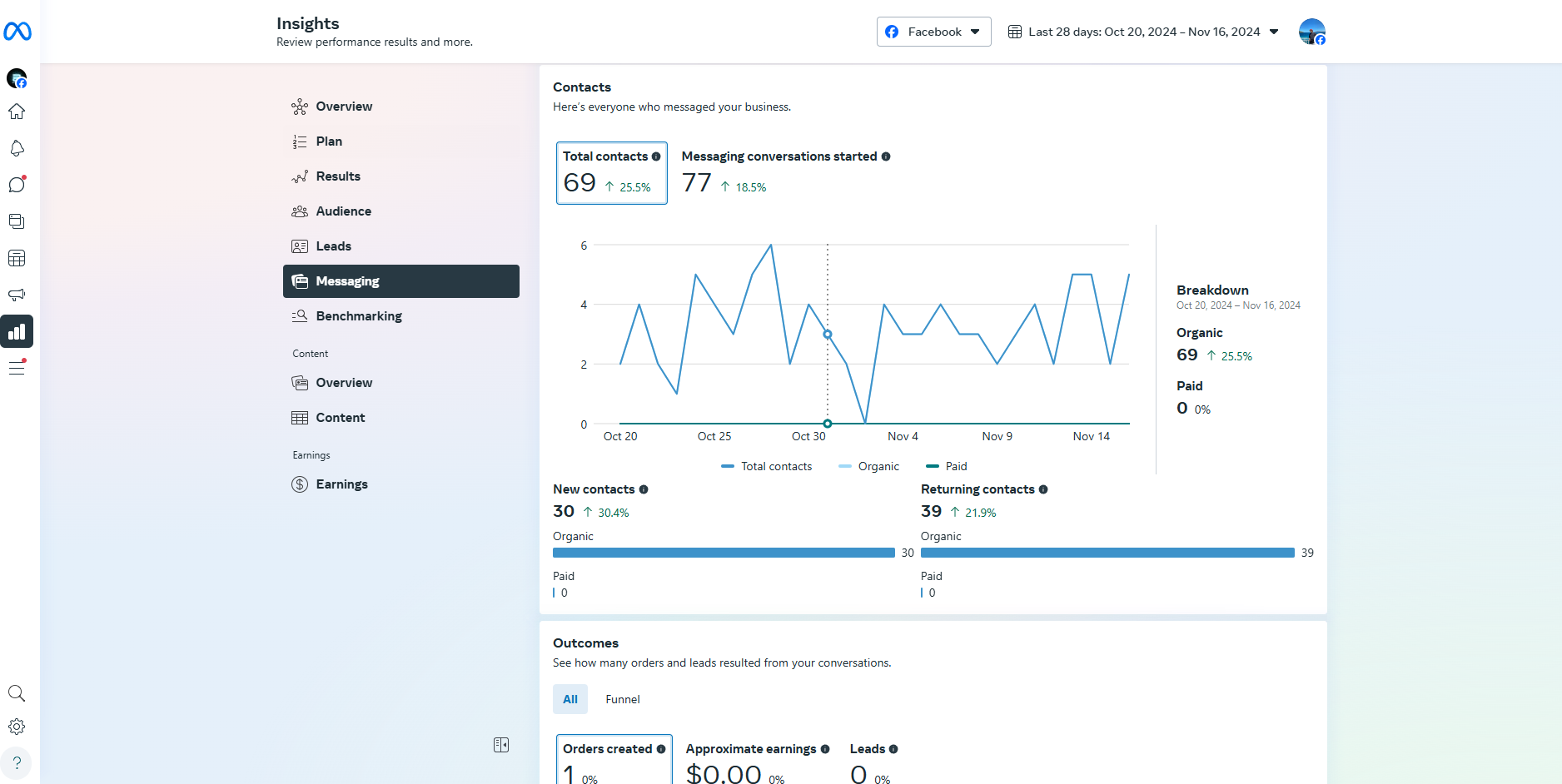The image size is (1562, 784).
Task: Show info for Total contacts
Action: [x=656, y=156]
